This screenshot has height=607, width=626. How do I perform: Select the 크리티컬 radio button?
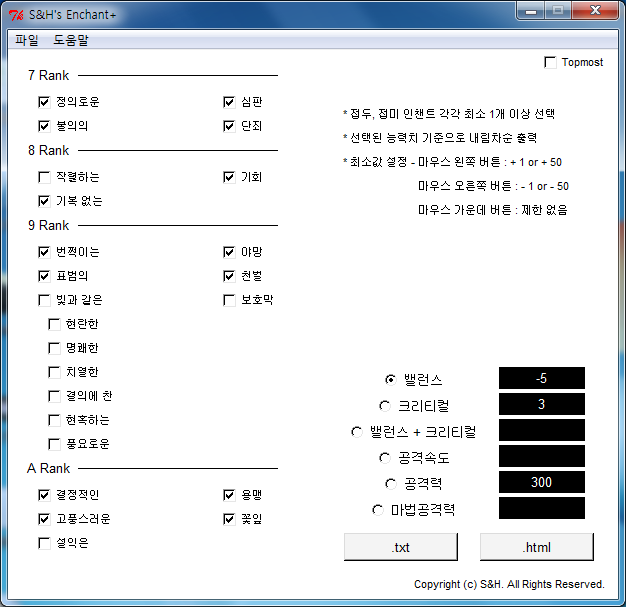click(x=385, y=406)
